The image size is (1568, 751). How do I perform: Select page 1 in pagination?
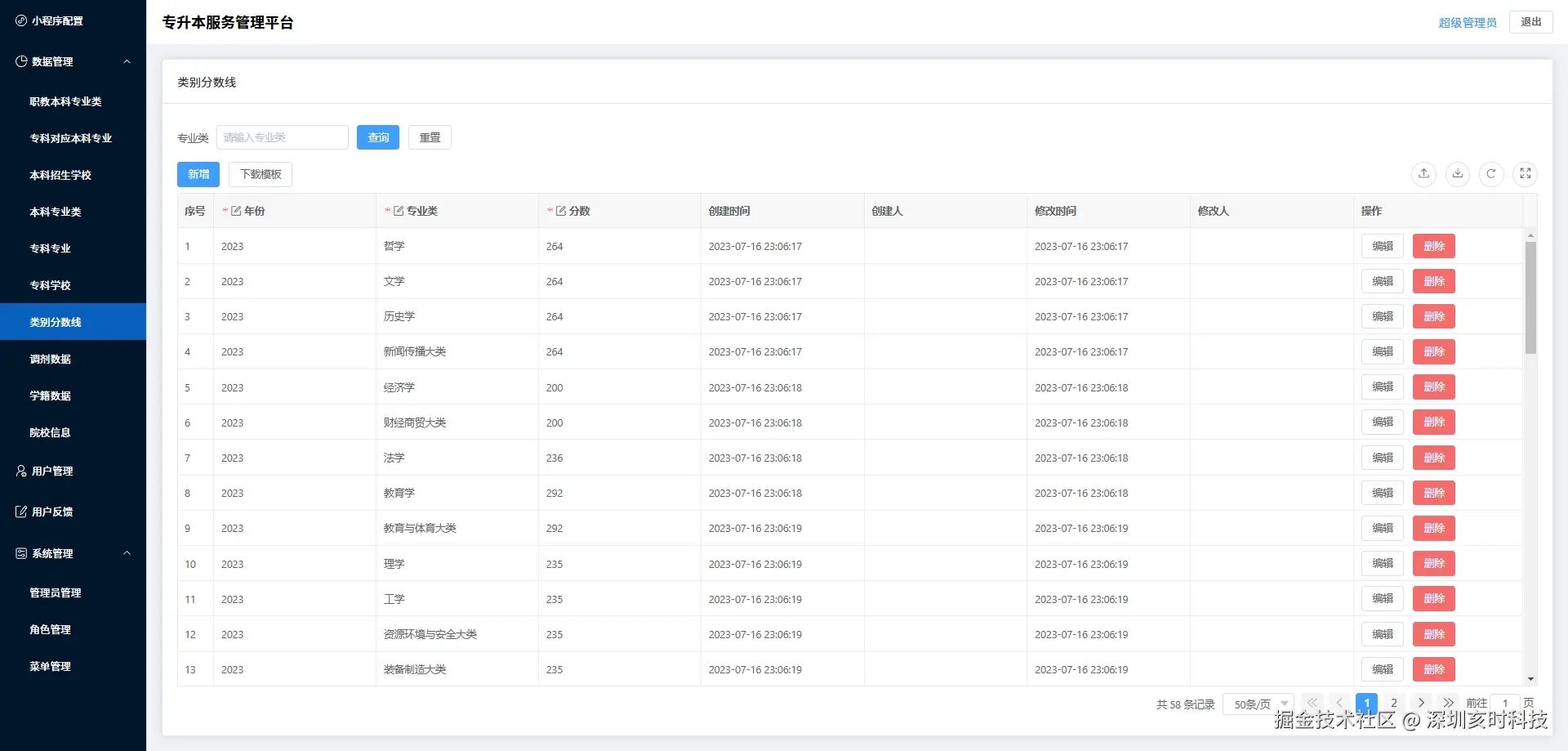[x=1366, y=703]
